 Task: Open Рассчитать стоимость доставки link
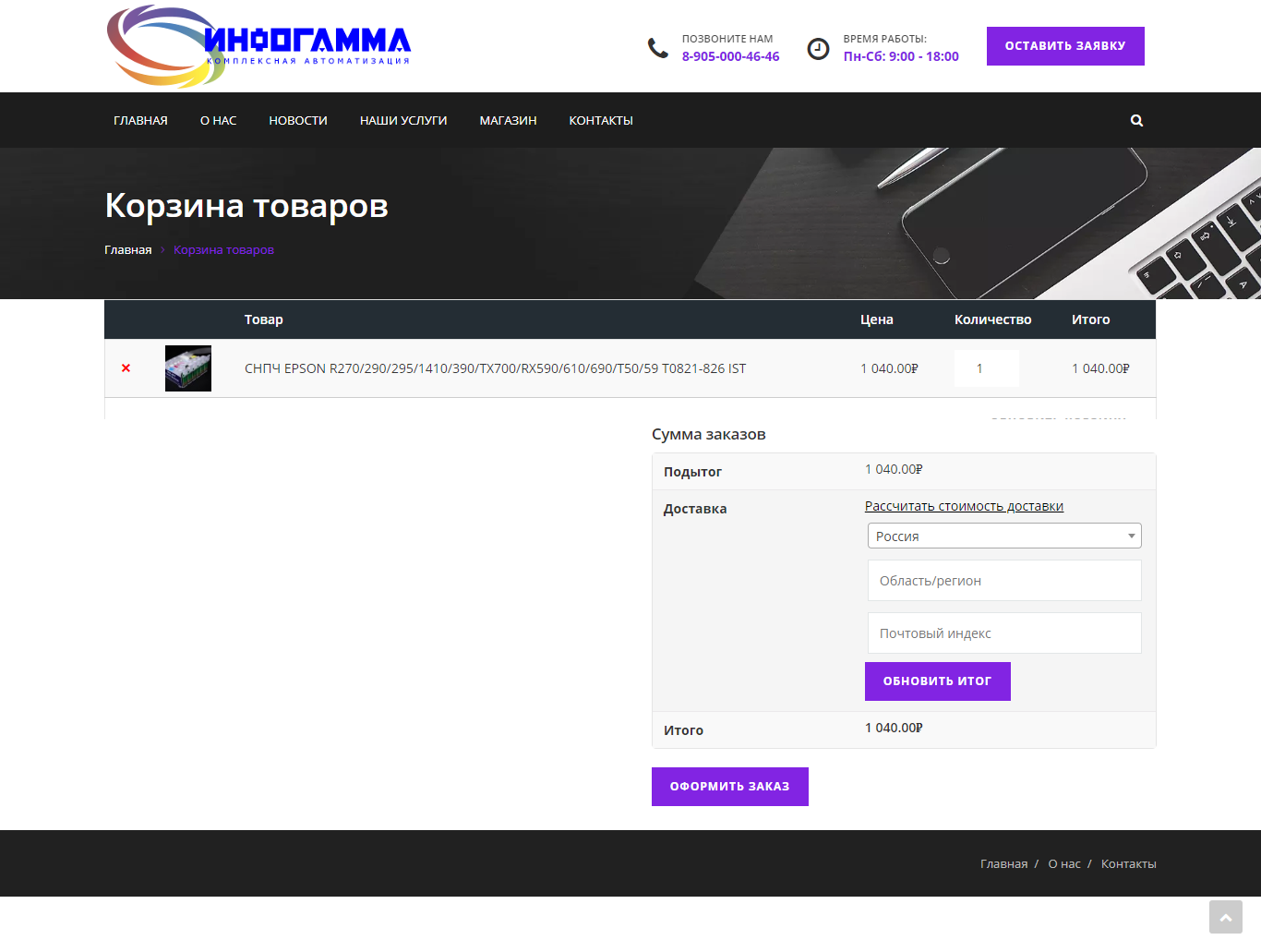click(x=964, y=506)
